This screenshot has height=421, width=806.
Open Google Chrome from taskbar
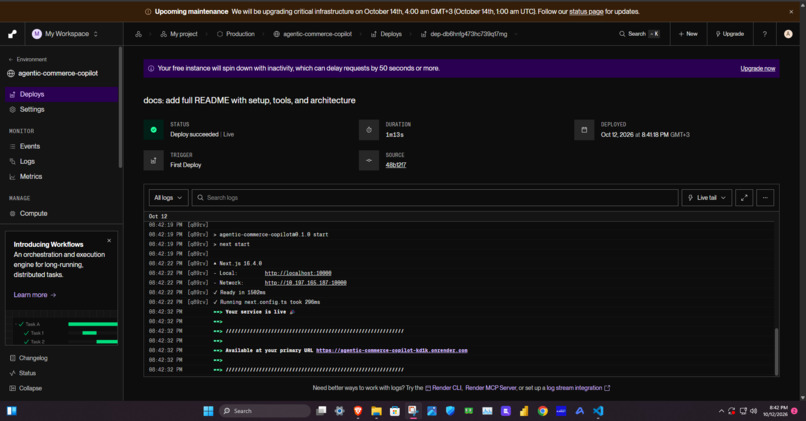coord(542,411)
